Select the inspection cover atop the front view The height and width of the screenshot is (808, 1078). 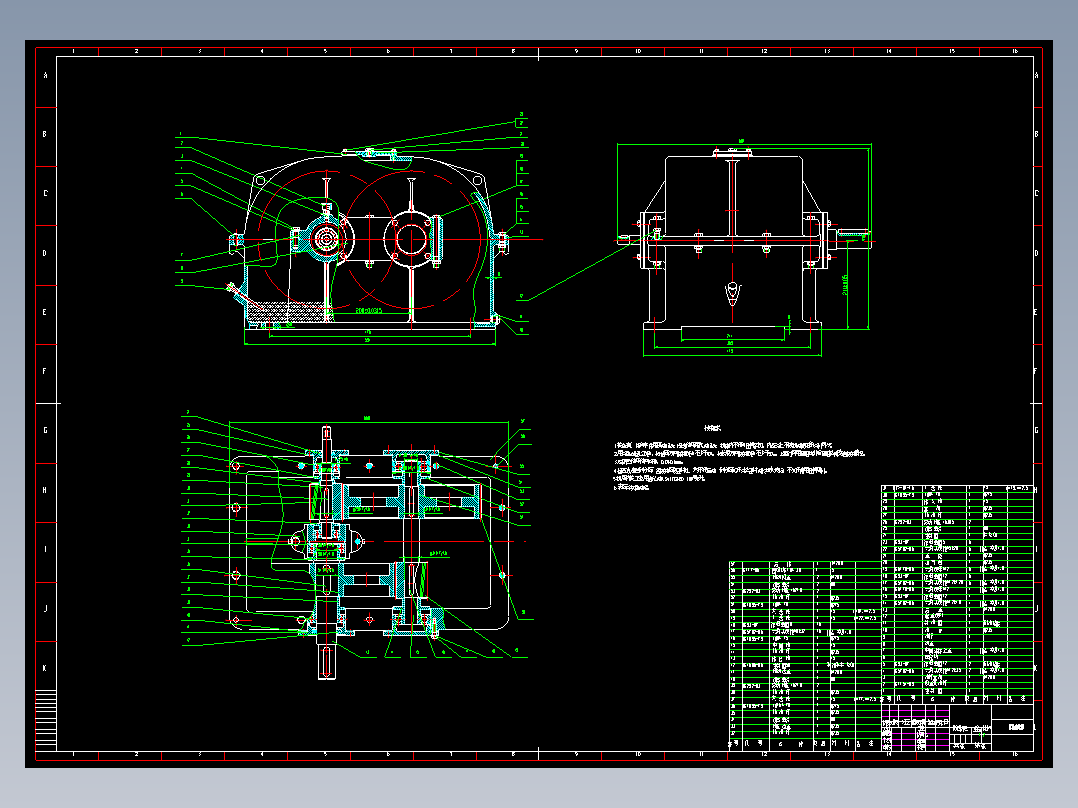pyautogui.click(x=370, y=153)
